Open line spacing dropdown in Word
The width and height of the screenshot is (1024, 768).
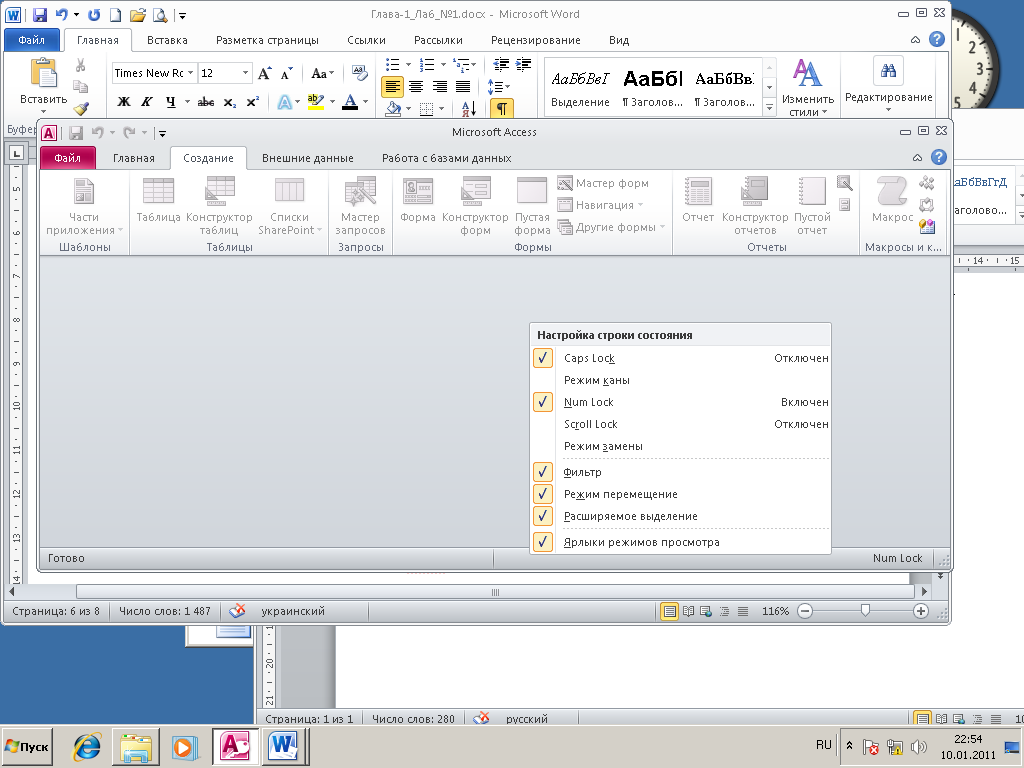499,86
